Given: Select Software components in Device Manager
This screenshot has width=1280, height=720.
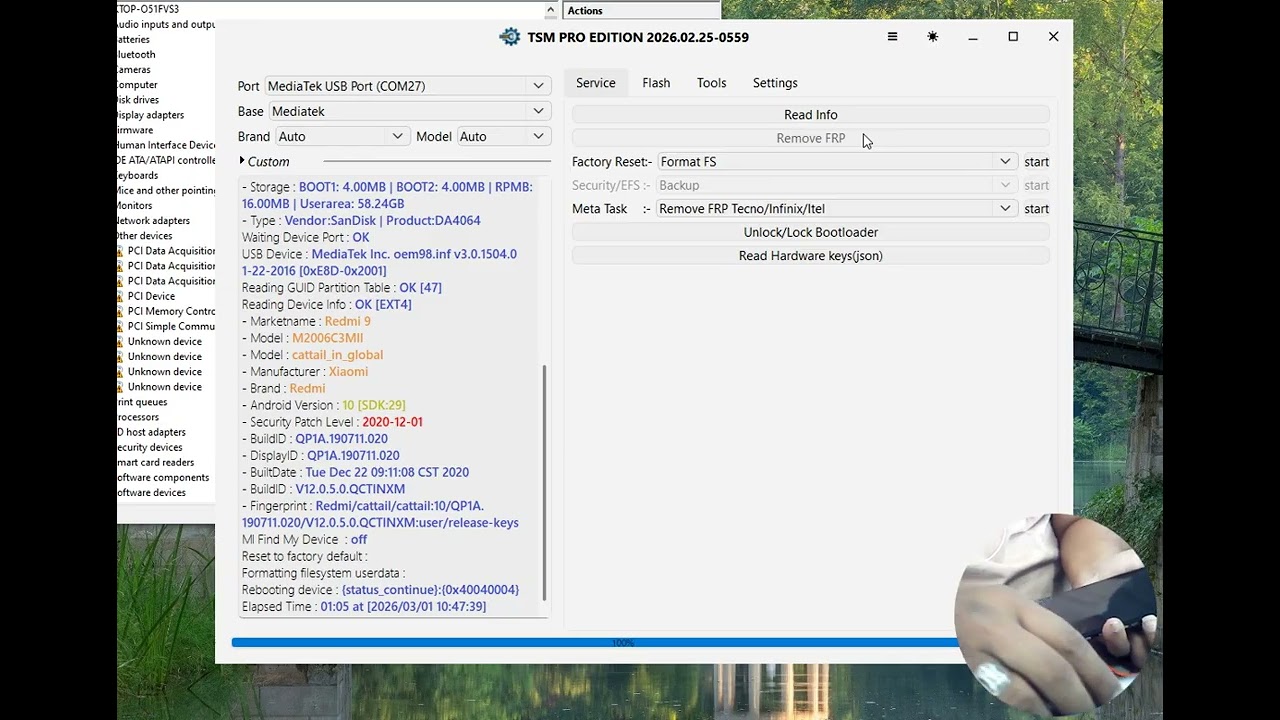Looking at the screenshot, I should click(163, 477).
